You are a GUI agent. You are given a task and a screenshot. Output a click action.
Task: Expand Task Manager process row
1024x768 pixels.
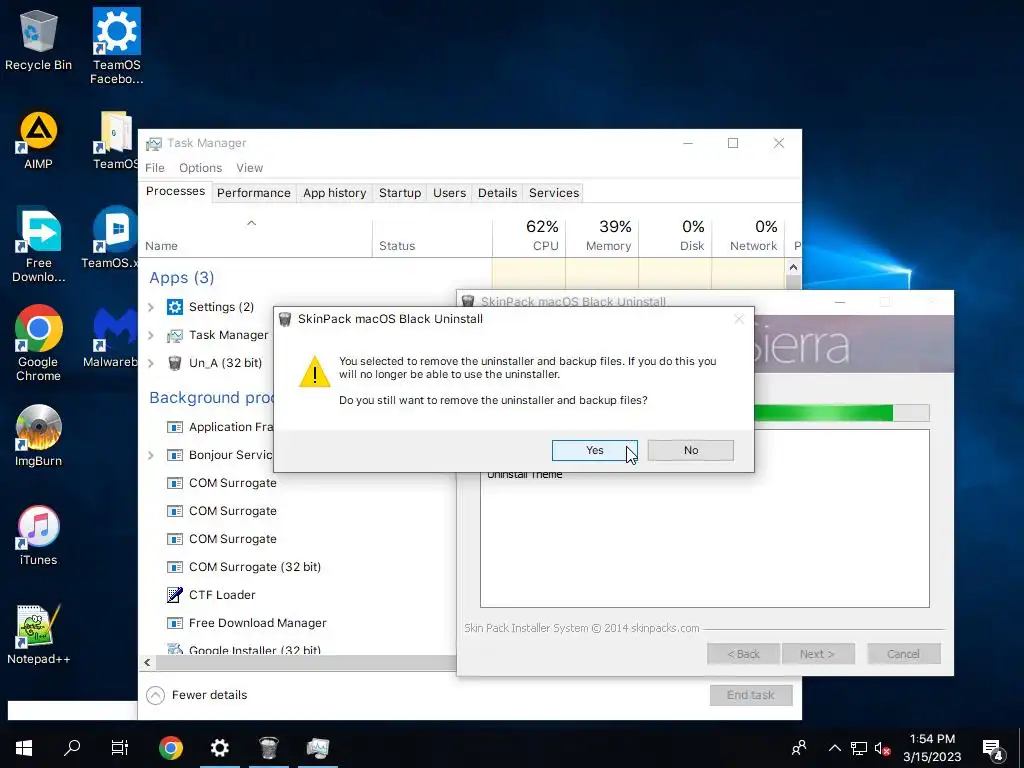(151, 335)
